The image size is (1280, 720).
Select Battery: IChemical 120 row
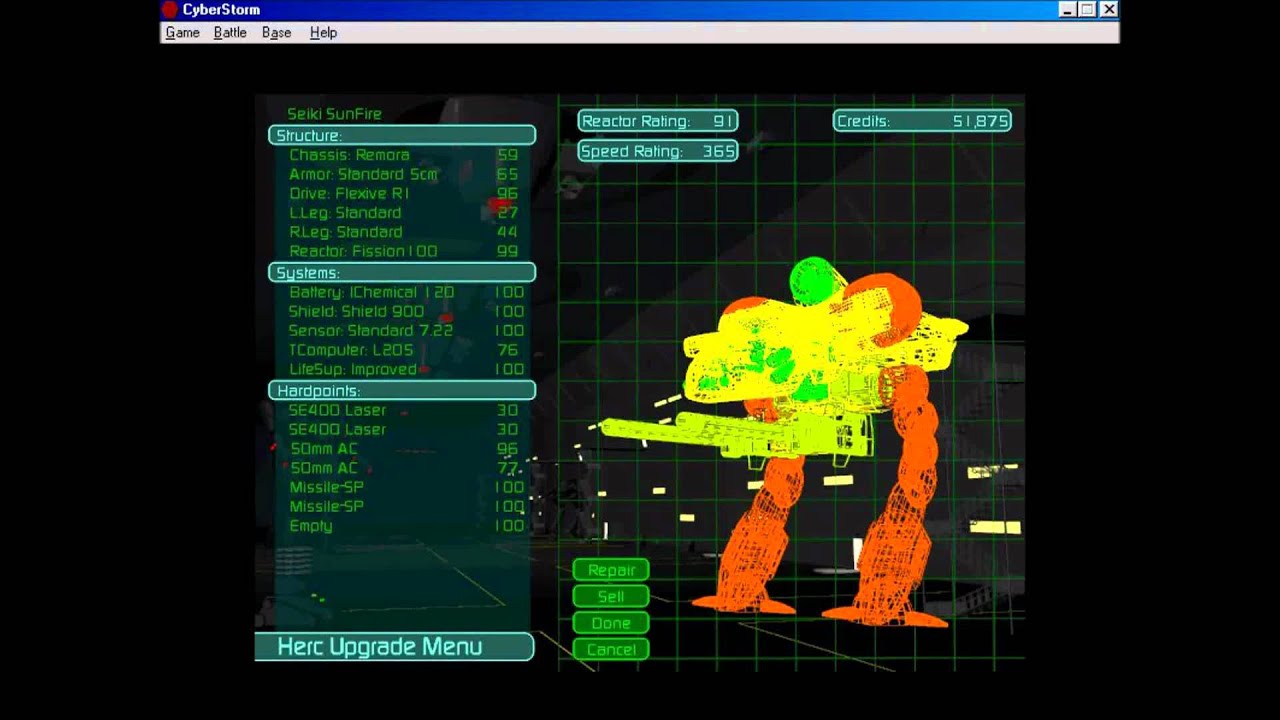click(406, 292)
